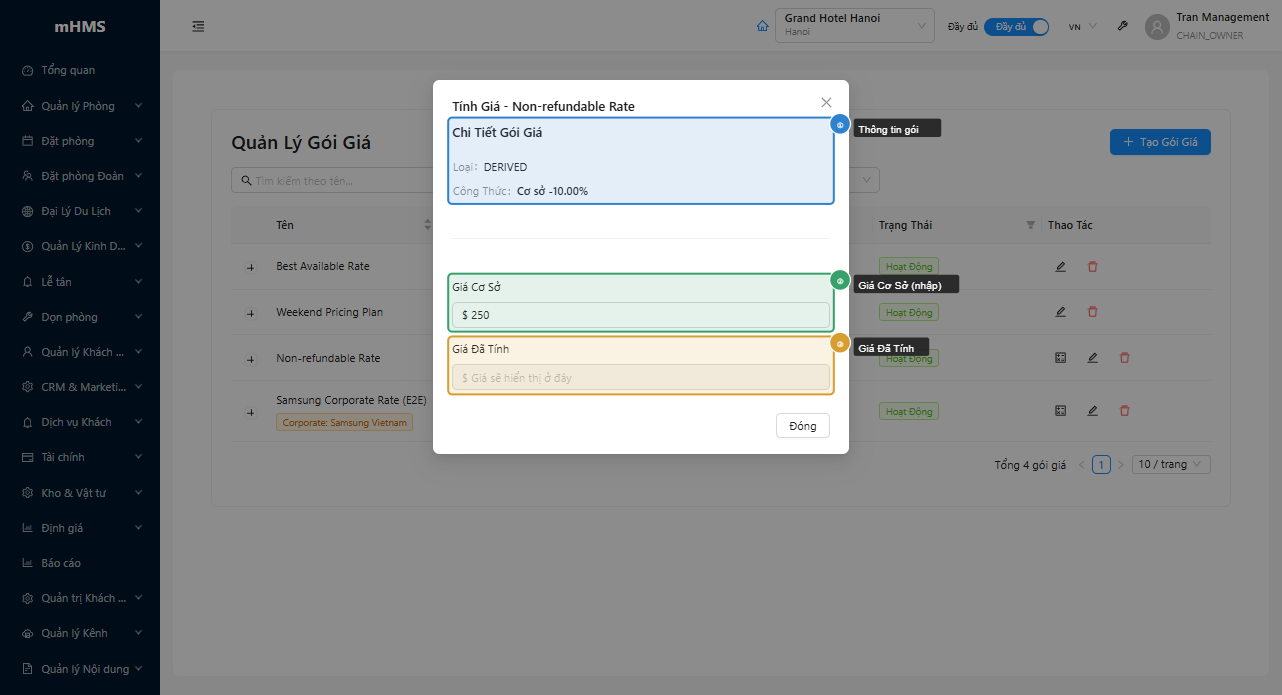Screen dimensions: 1282x695
Task: Click the home icon beside hotel selector
Action: click(763, 26)
